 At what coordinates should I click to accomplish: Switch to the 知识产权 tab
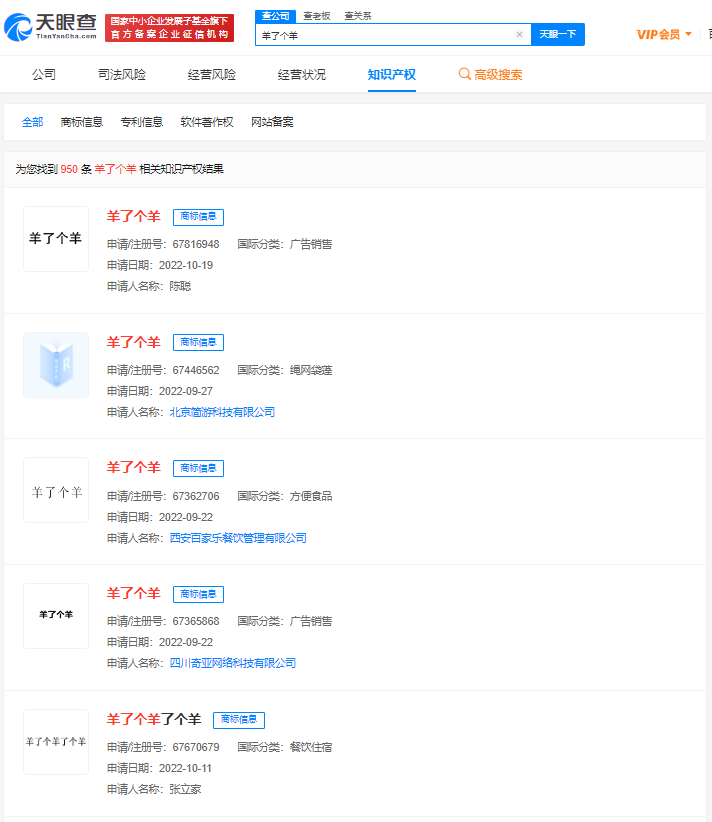coord(392,74)
